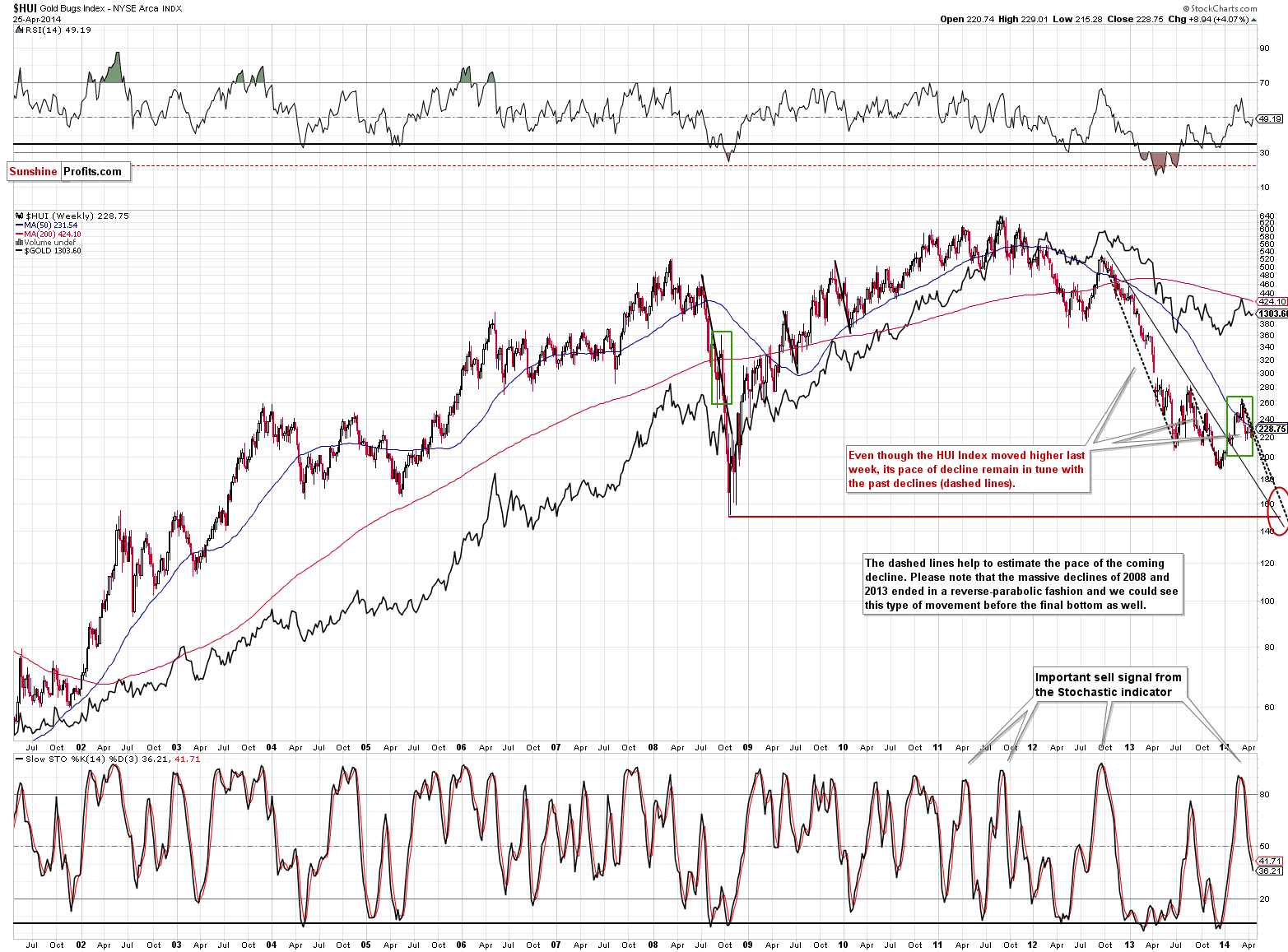This screenshot has height=952, width=1288.
Task: Open the Sunshine Profits.com logo link
Action: click(x=68, y=171)
